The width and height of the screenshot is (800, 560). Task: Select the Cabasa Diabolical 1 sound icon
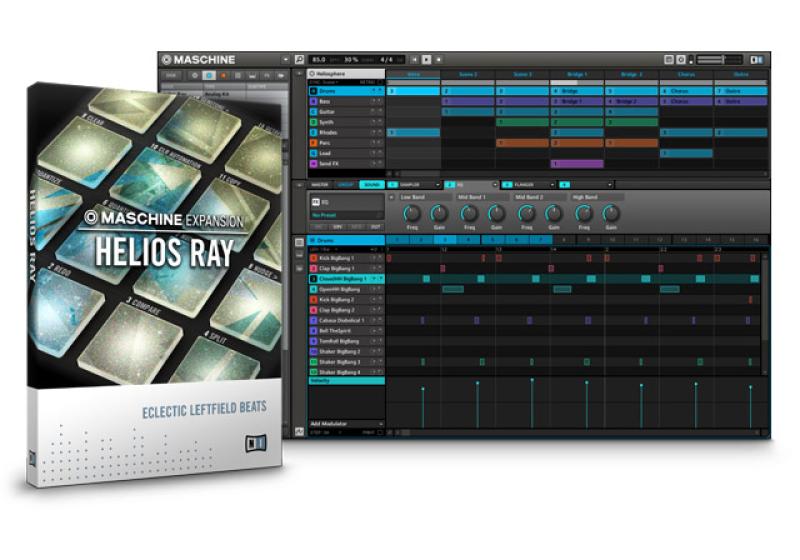(x=314, y=321)
